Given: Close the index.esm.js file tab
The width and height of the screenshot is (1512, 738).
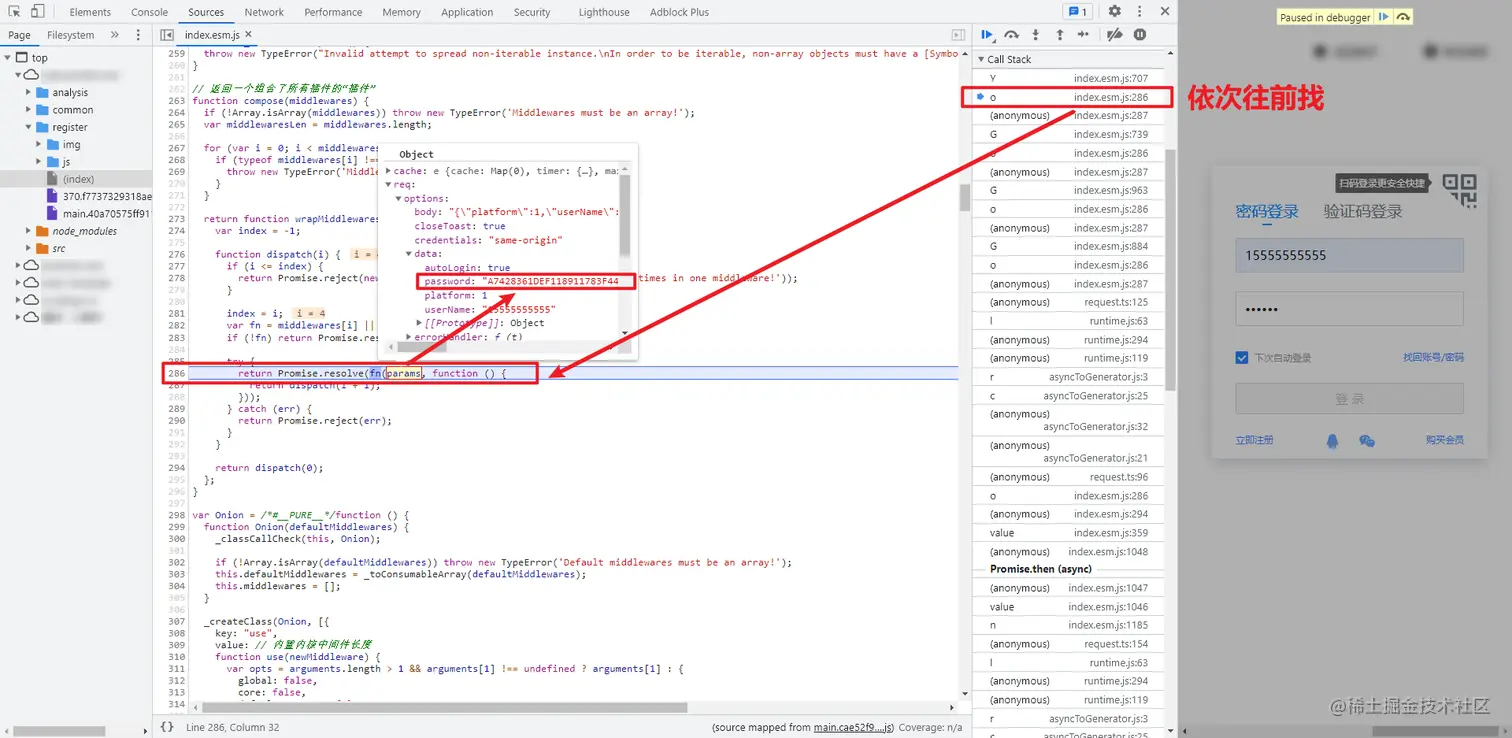Looking at the screenshot, I should [248, 35].
